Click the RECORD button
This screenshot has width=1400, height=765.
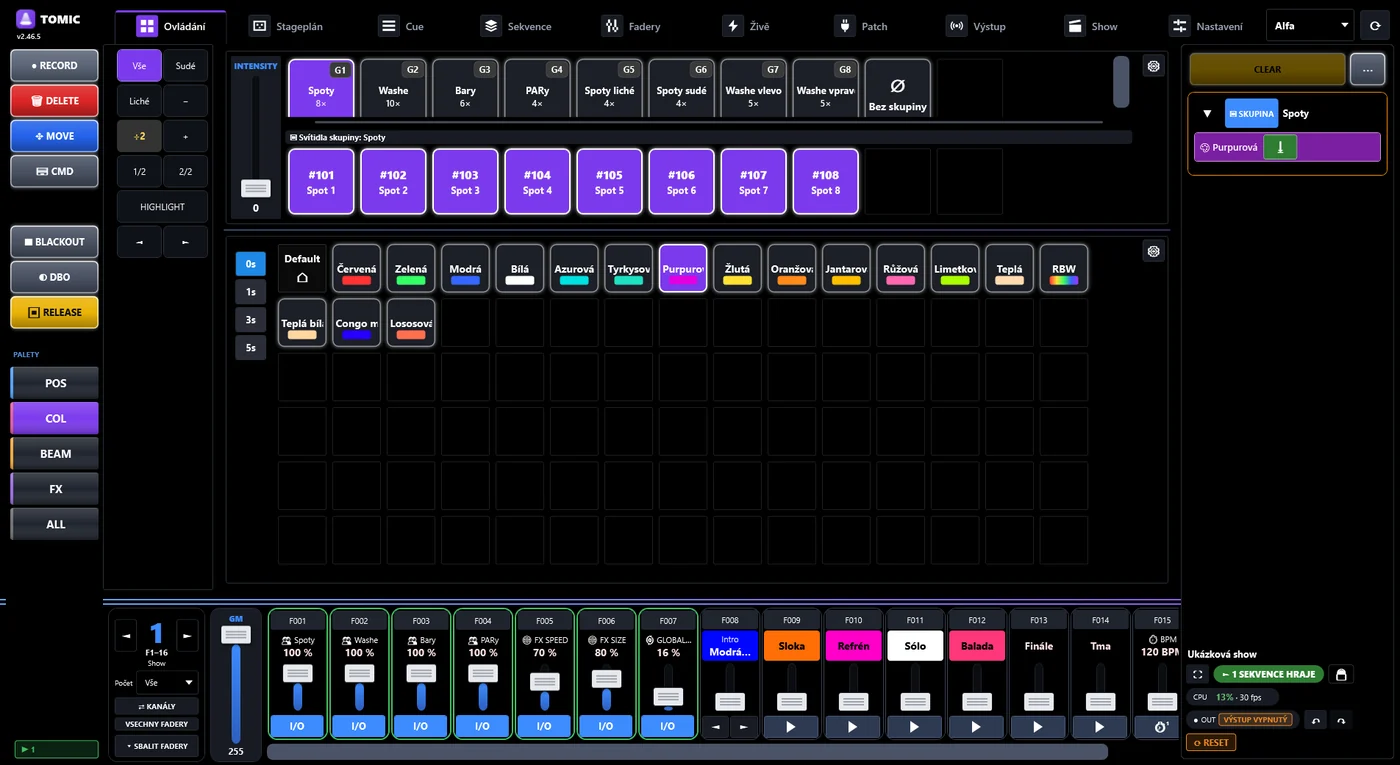(x=55, y=66)
